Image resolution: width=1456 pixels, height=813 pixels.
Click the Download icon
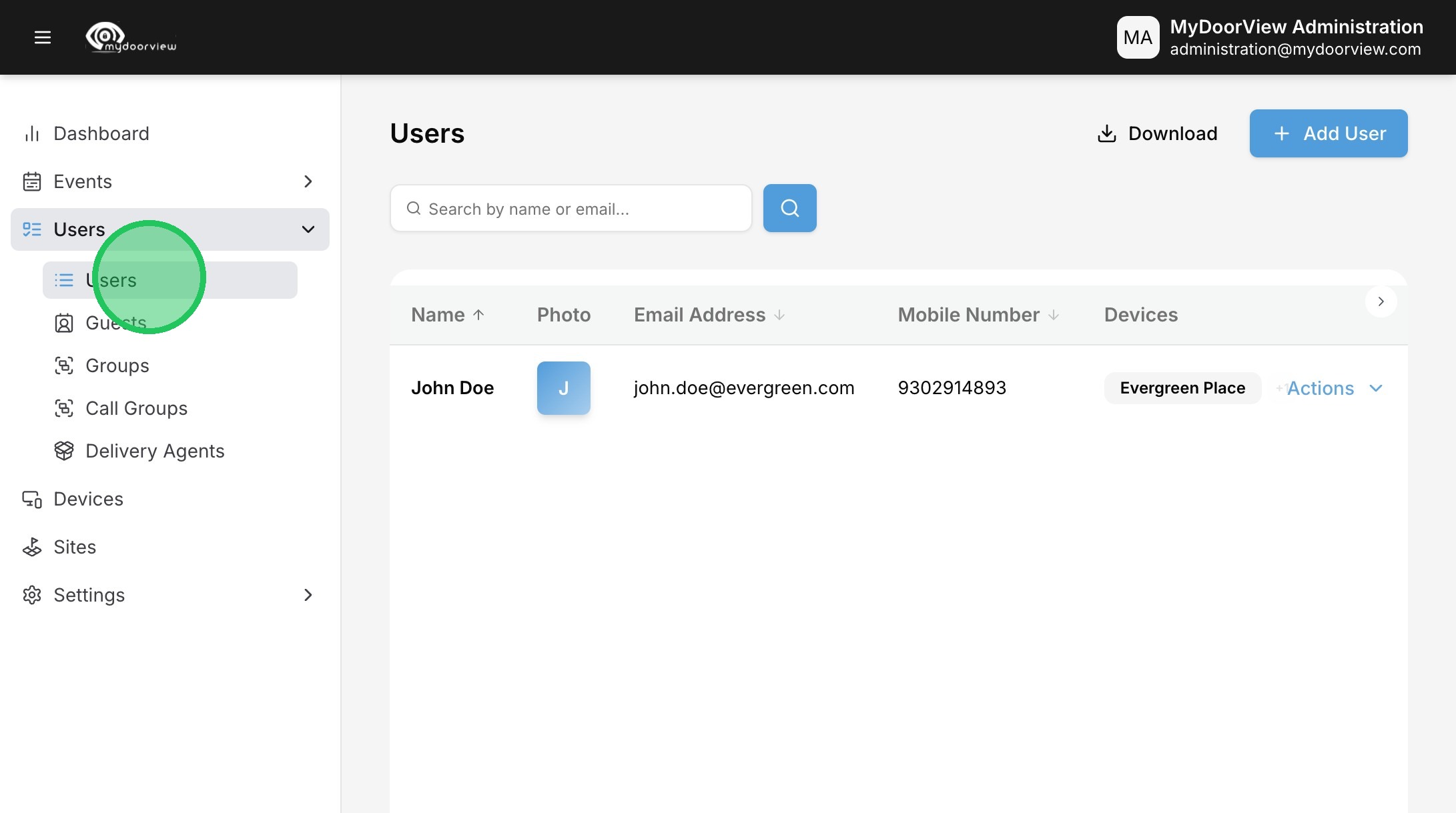click(x=1106, y=133)
